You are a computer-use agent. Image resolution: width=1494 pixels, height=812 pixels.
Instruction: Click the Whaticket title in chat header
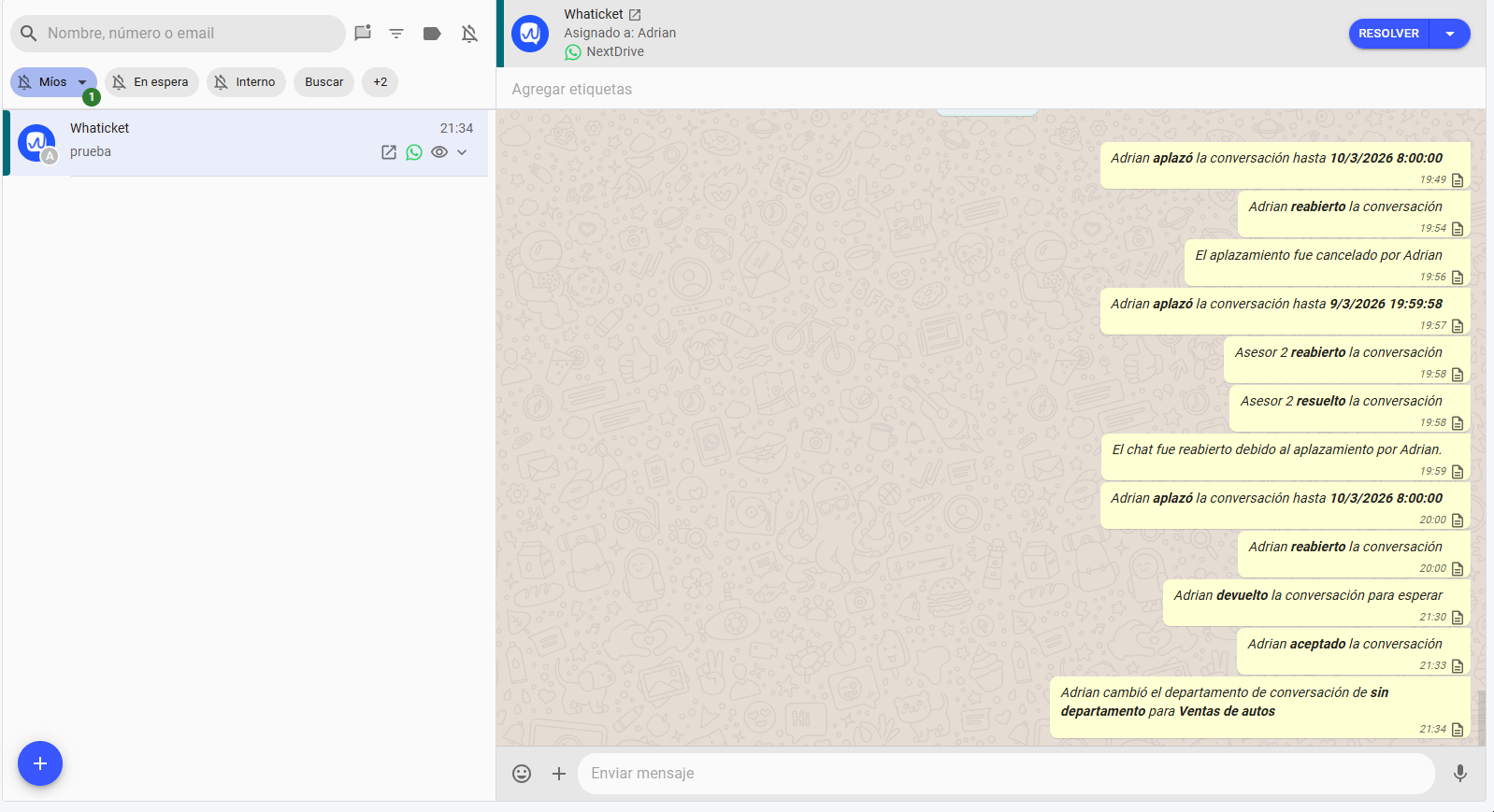coord(594,15)
